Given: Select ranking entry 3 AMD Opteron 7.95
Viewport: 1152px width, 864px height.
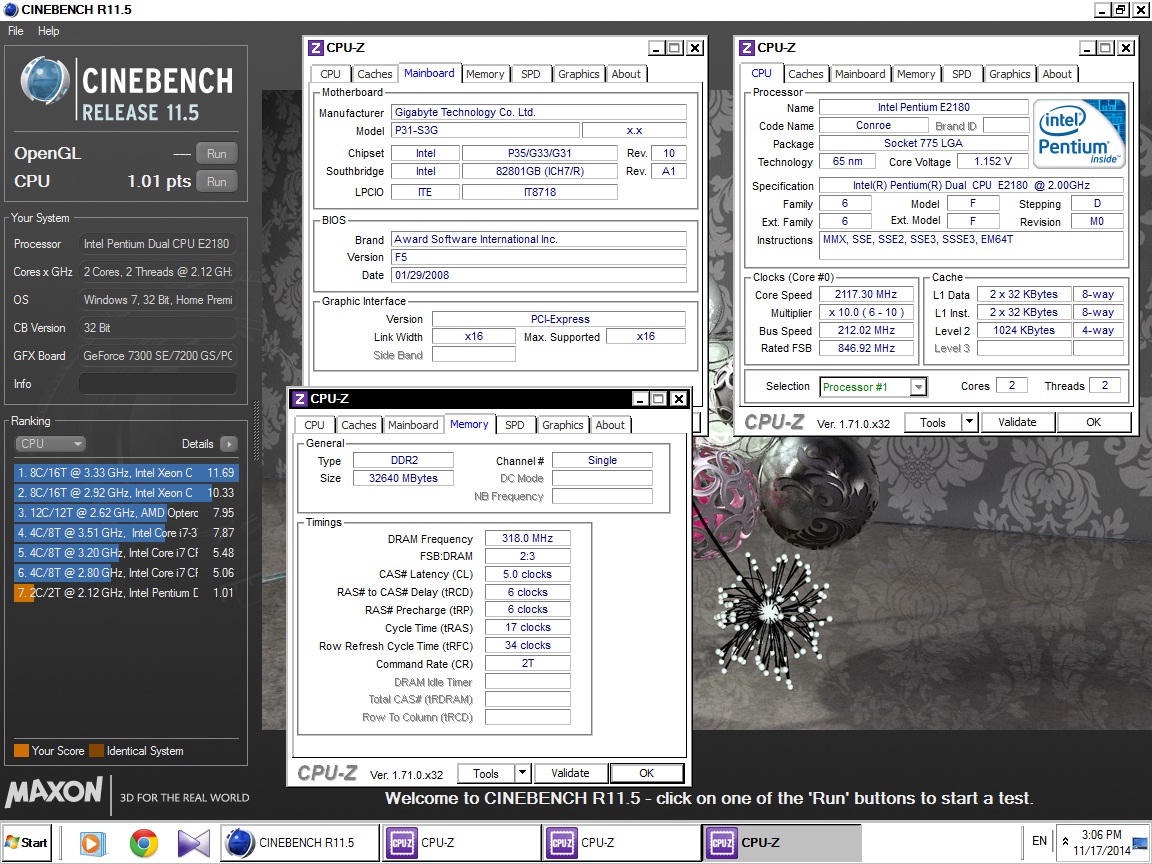Looking at the screenshot, I should [126, 513].
